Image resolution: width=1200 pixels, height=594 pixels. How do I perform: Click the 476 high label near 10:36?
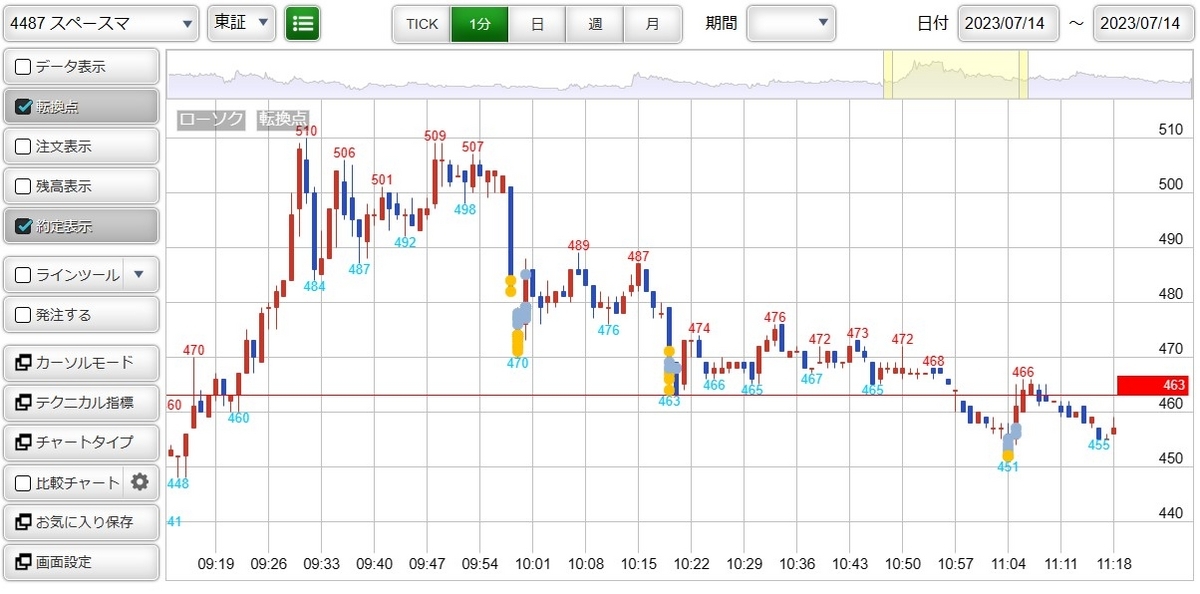(775, 317)
